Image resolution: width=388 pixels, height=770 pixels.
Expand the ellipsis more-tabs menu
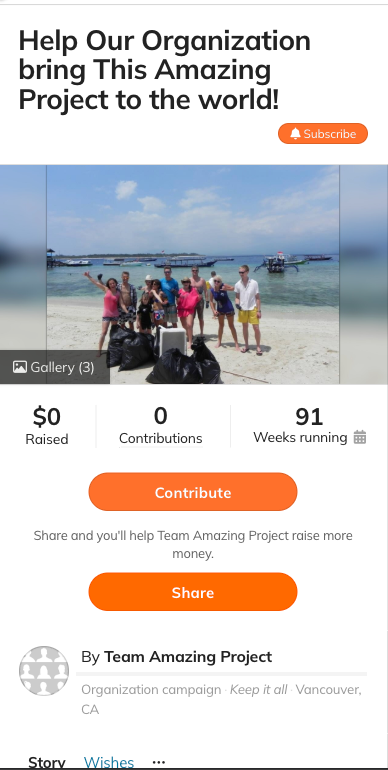point(159,762)
